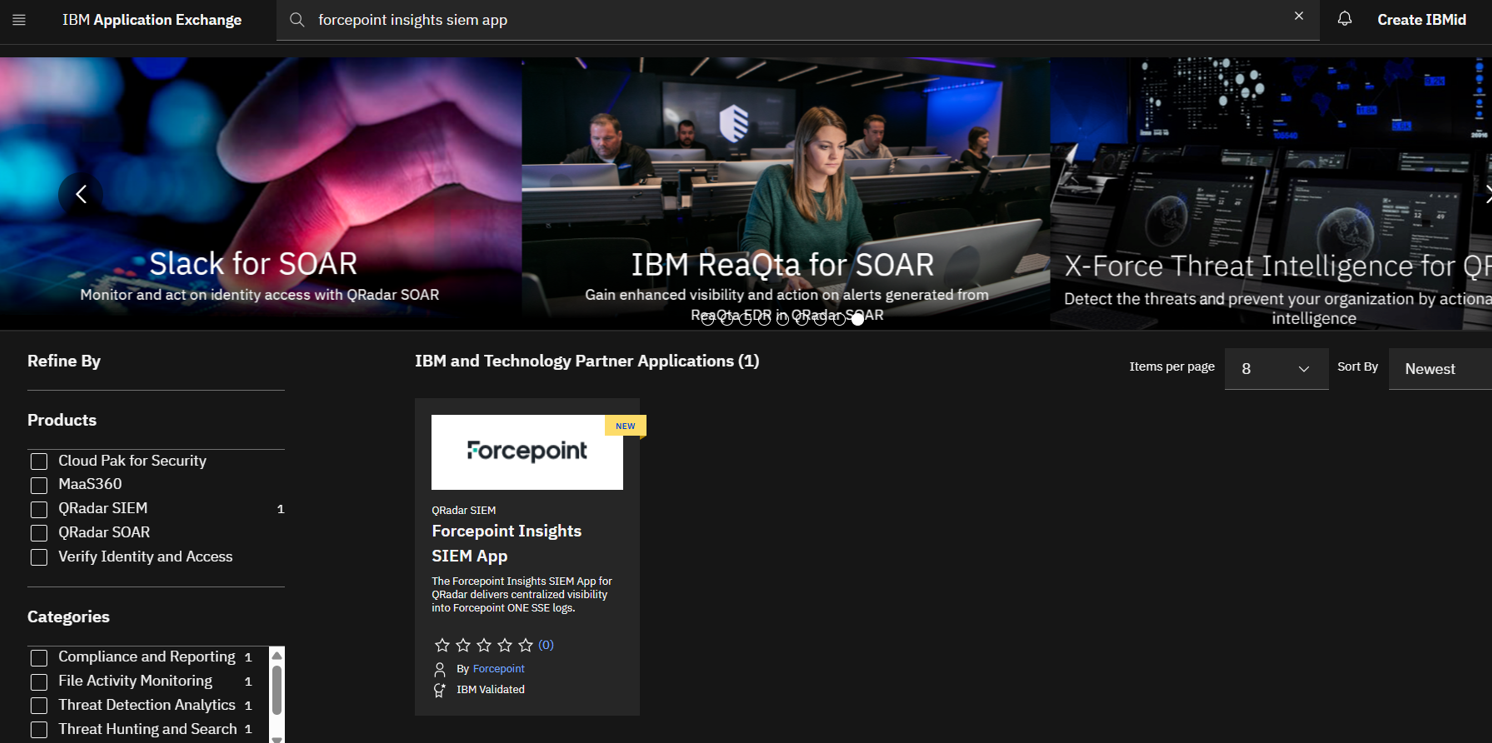Click the search magnifier icon
Viewport: 1492px width, 743px height.
[x=297, y=20]
